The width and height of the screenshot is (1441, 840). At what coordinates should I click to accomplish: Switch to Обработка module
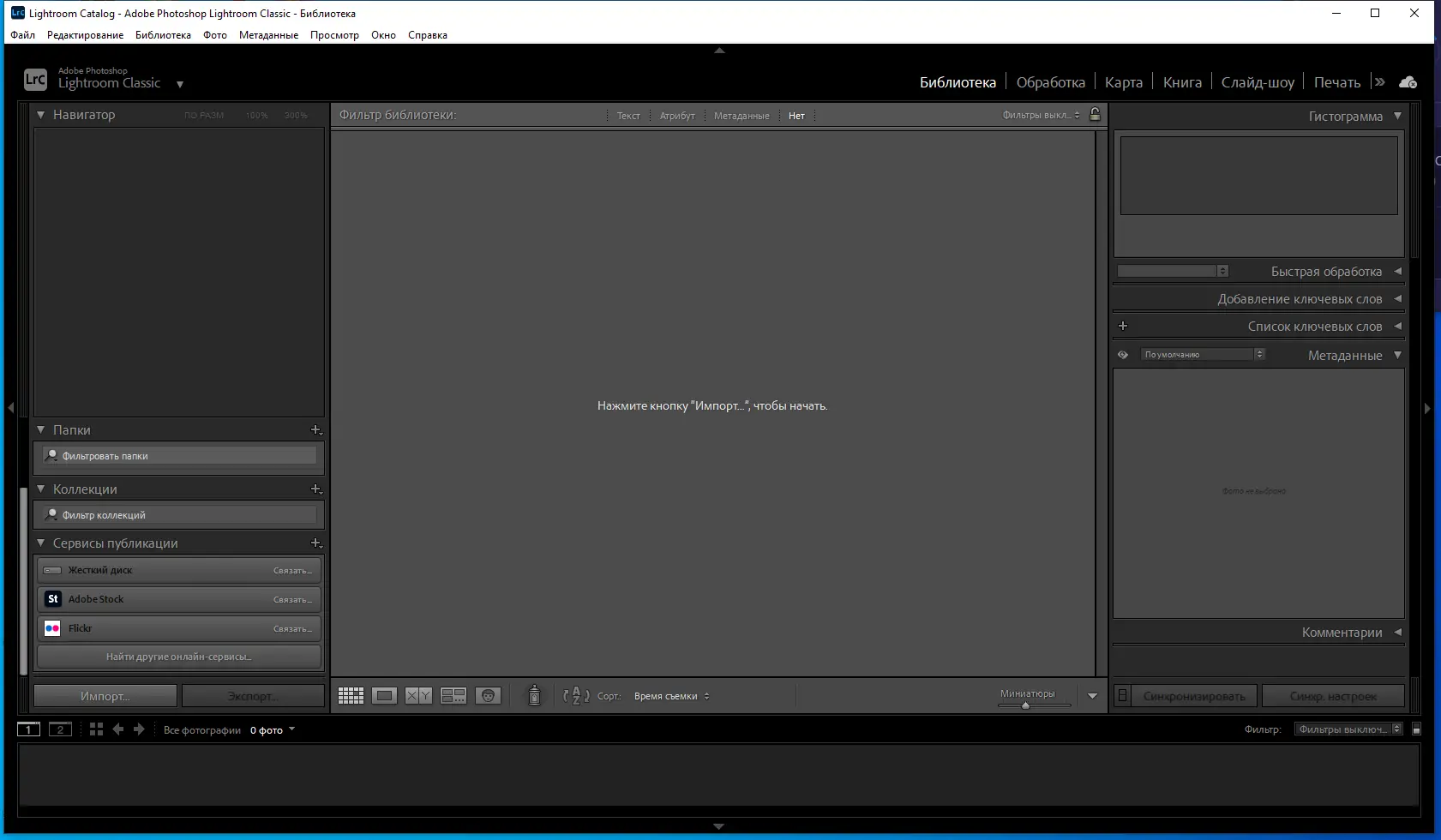pos(1050,82)
